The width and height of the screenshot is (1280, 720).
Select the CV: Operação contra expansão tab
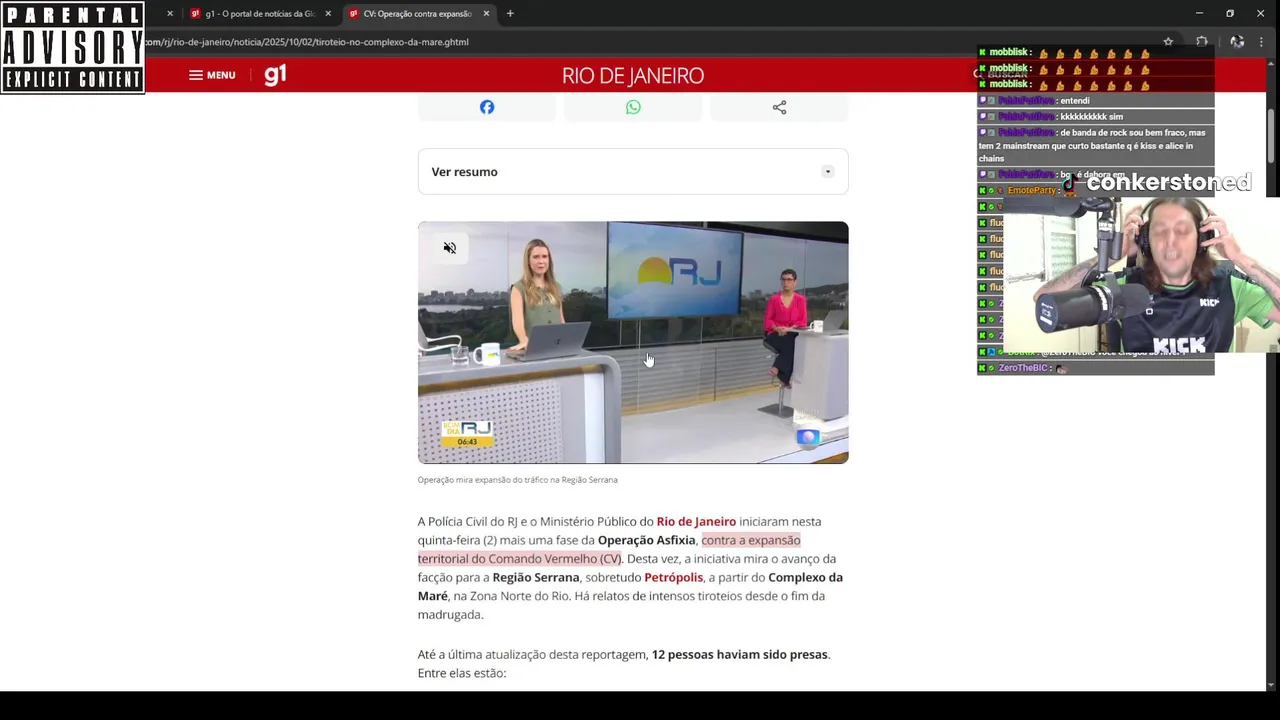tap(417, 14)
